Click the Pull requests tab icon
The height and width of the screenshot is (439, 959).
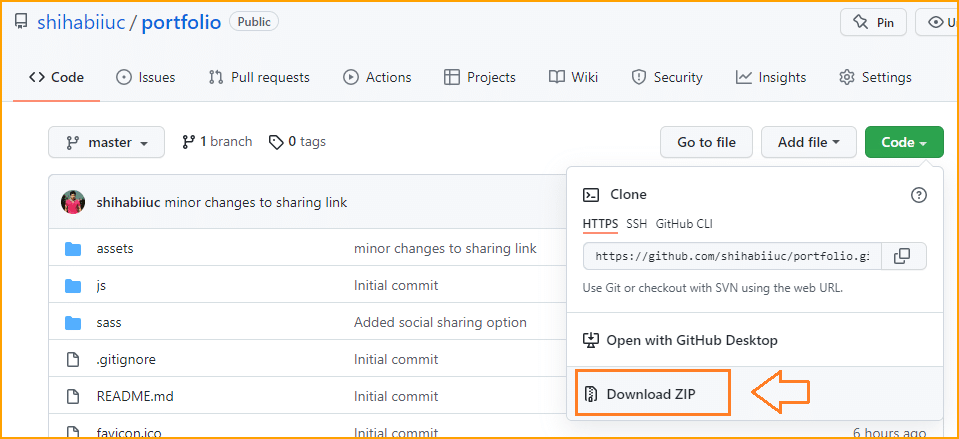(x=216, y=78)
